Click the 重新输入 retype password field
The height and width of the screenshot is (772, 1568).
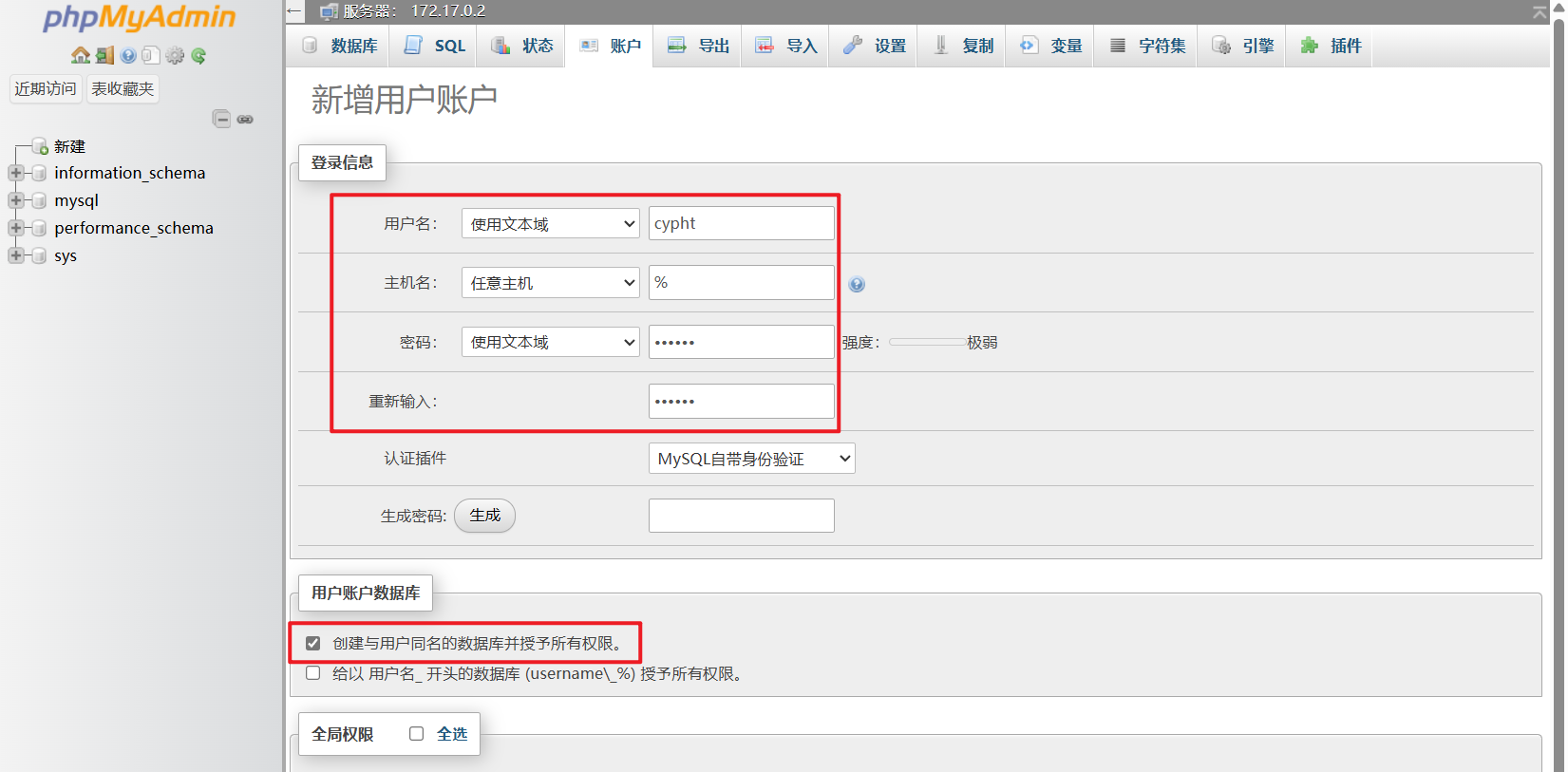(742, 401)
